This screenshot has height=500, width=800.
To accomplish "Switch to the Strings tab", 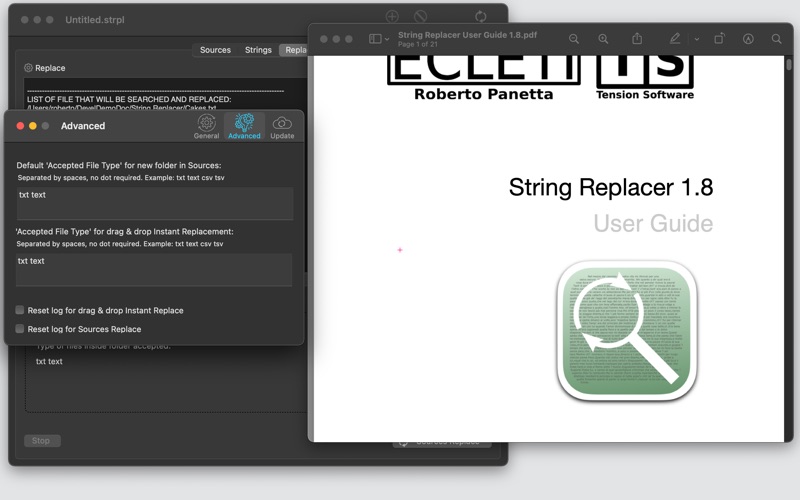I will [258, 50].
